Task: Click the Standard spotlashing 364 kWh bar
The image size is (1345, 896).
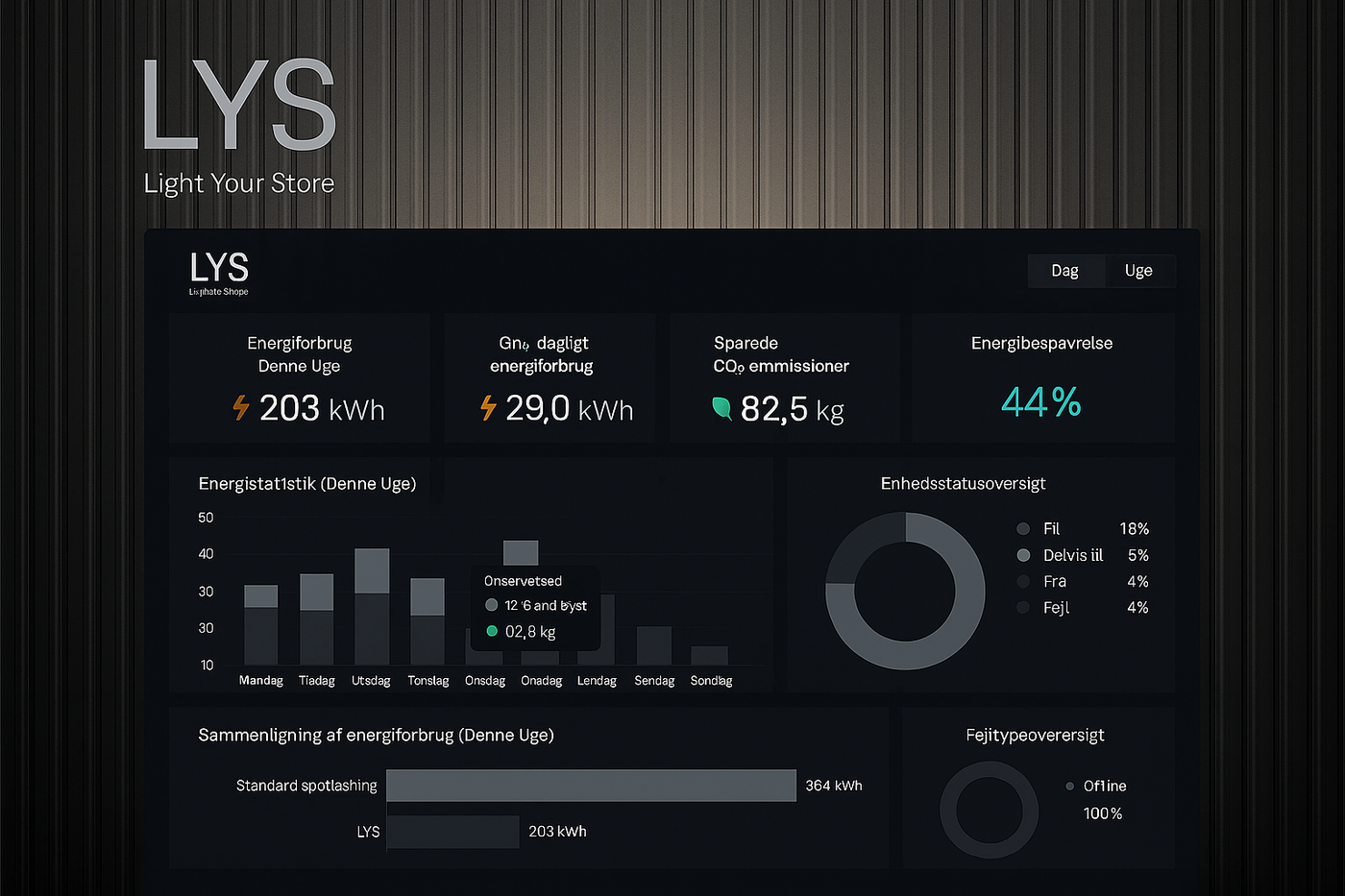Action: coord(591,785)
